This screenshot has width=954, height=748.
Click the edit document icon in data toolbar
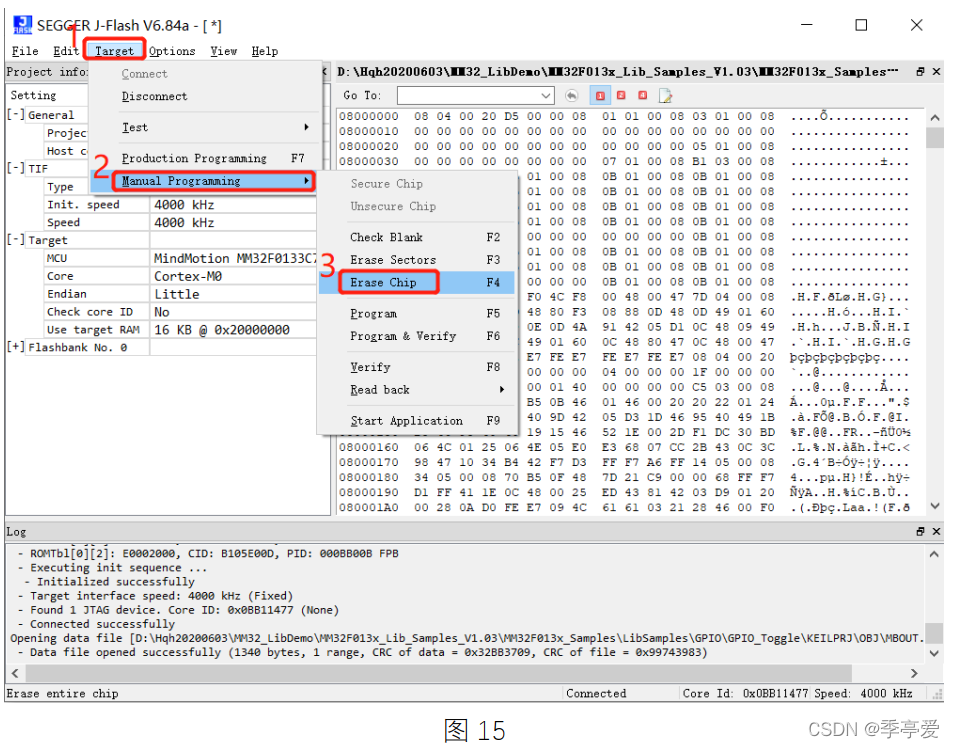tap(665, 96)
